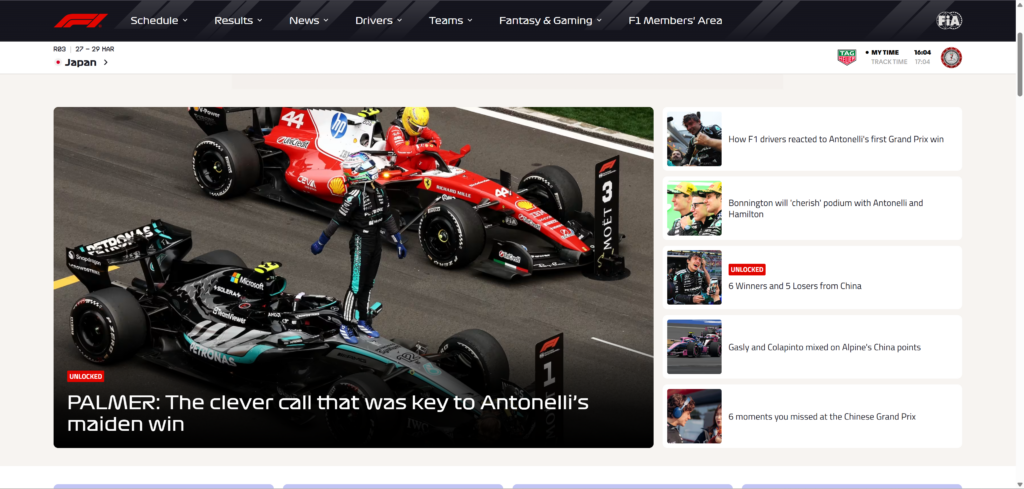Click the Japan flag icon
This screenshot has height=489, width=1024.
58,63
